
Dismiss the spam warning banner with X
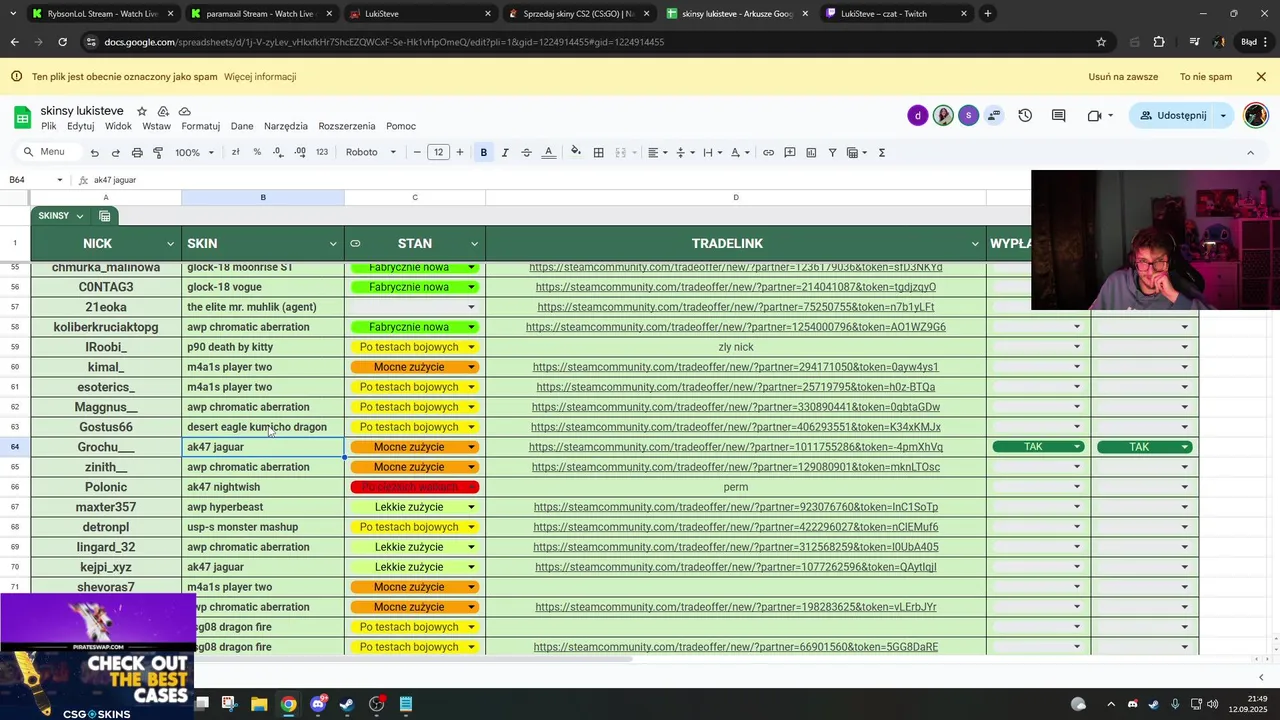tap(1261, 77)
